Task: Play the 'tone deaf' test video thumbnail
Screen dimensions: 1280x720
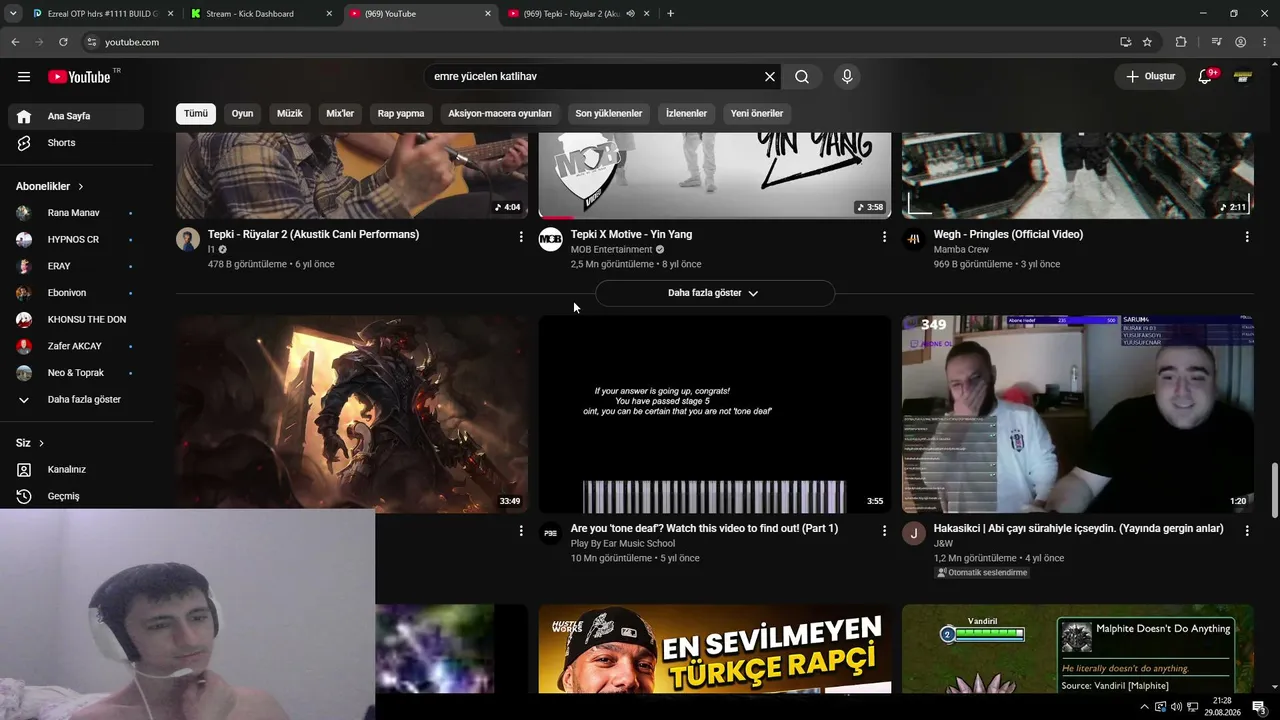Action: 715,414
